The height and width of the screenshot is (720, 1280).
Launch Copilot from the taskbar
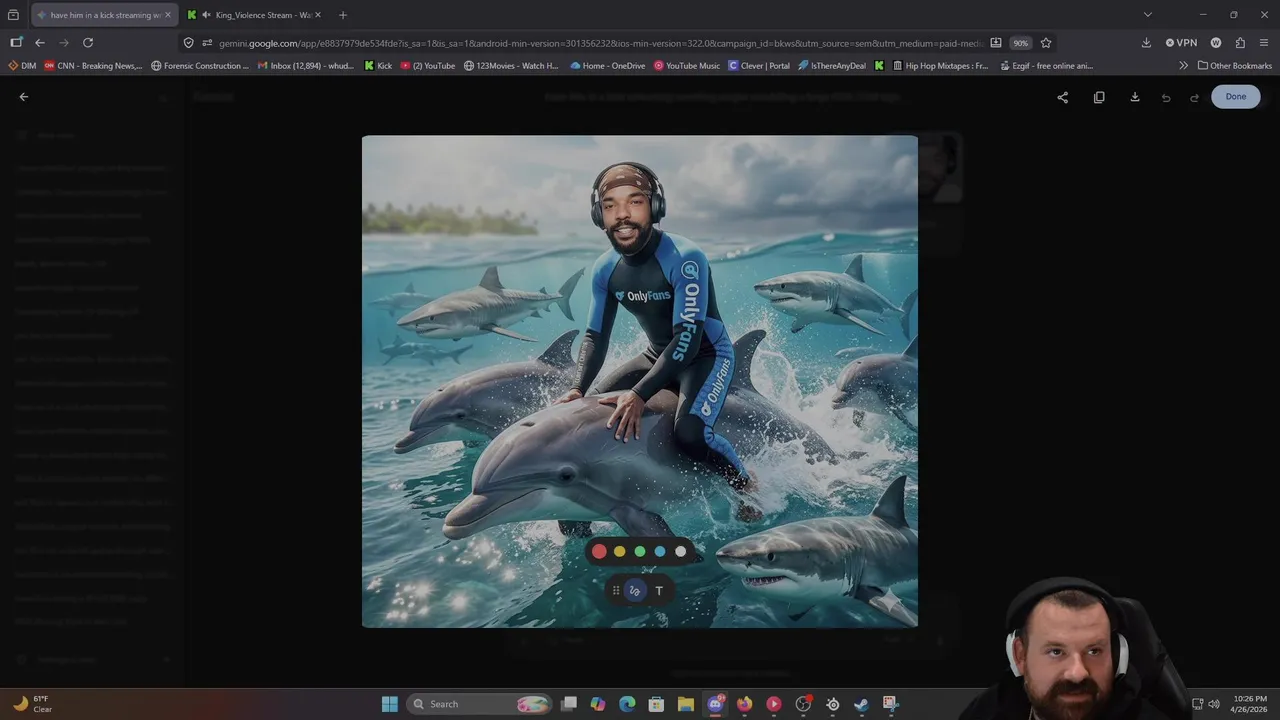tap(598, 704)
